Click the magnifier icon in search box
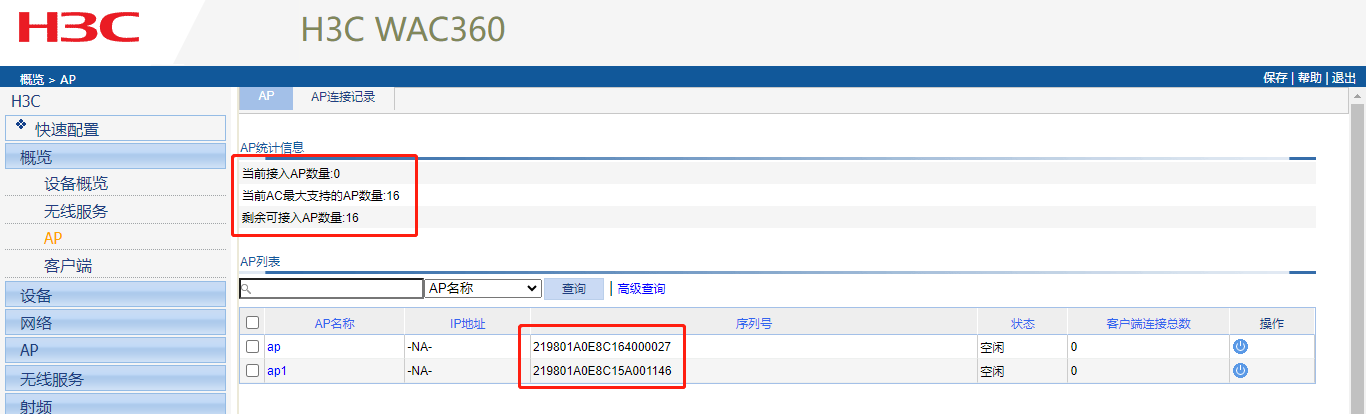Screen dimensions: 1366x414 [246, 288]
